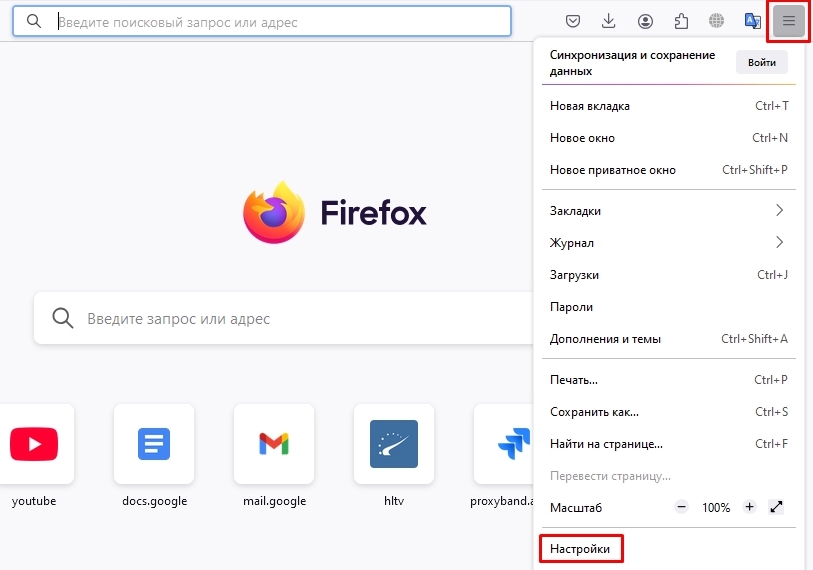This screenshot has height=570, width=813.
Task: Toggle full screen arrow icon next to Масштаб
Action: pyautogui.click(x=776, y=507)
